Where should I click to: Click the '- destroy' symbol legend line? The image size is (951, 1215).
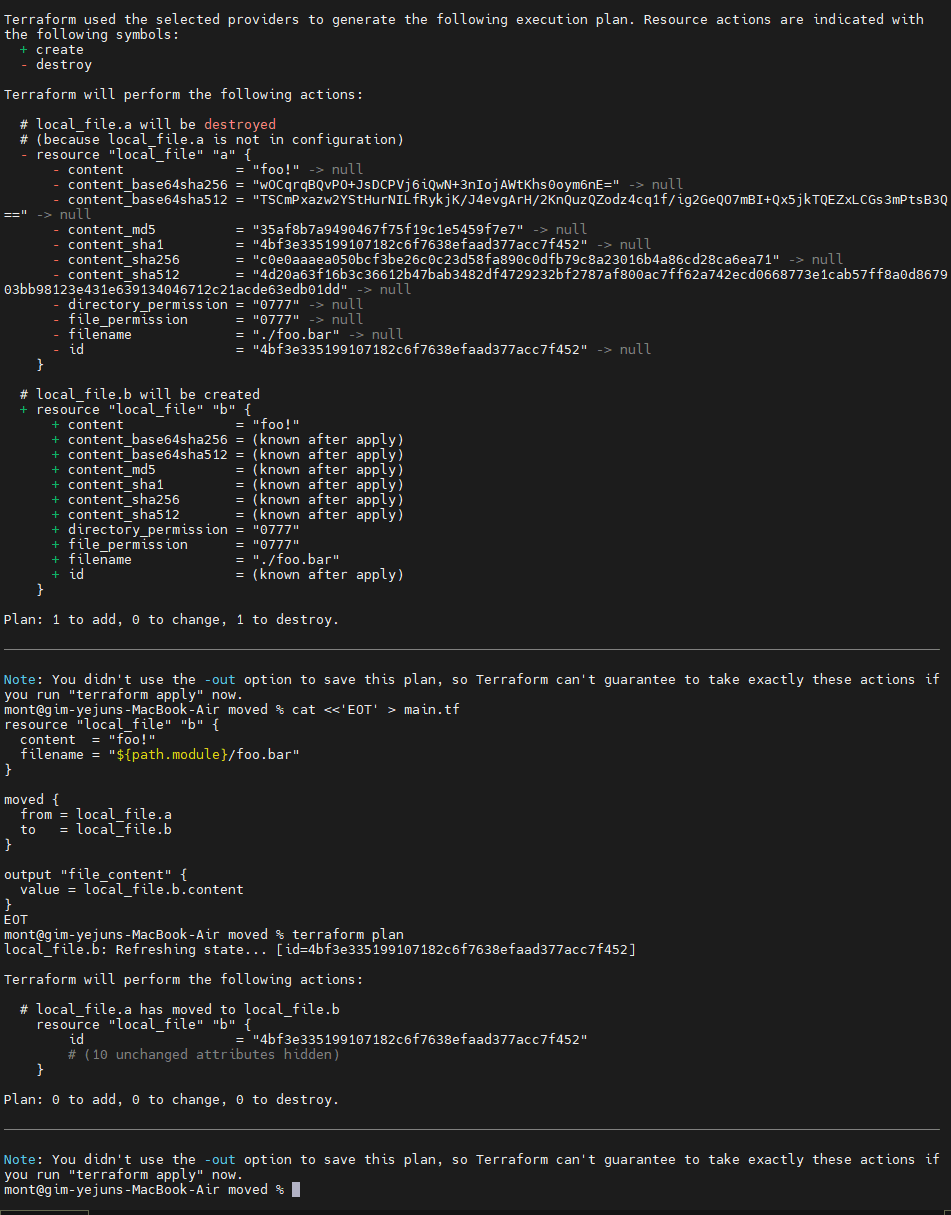[x=56, y=64]
